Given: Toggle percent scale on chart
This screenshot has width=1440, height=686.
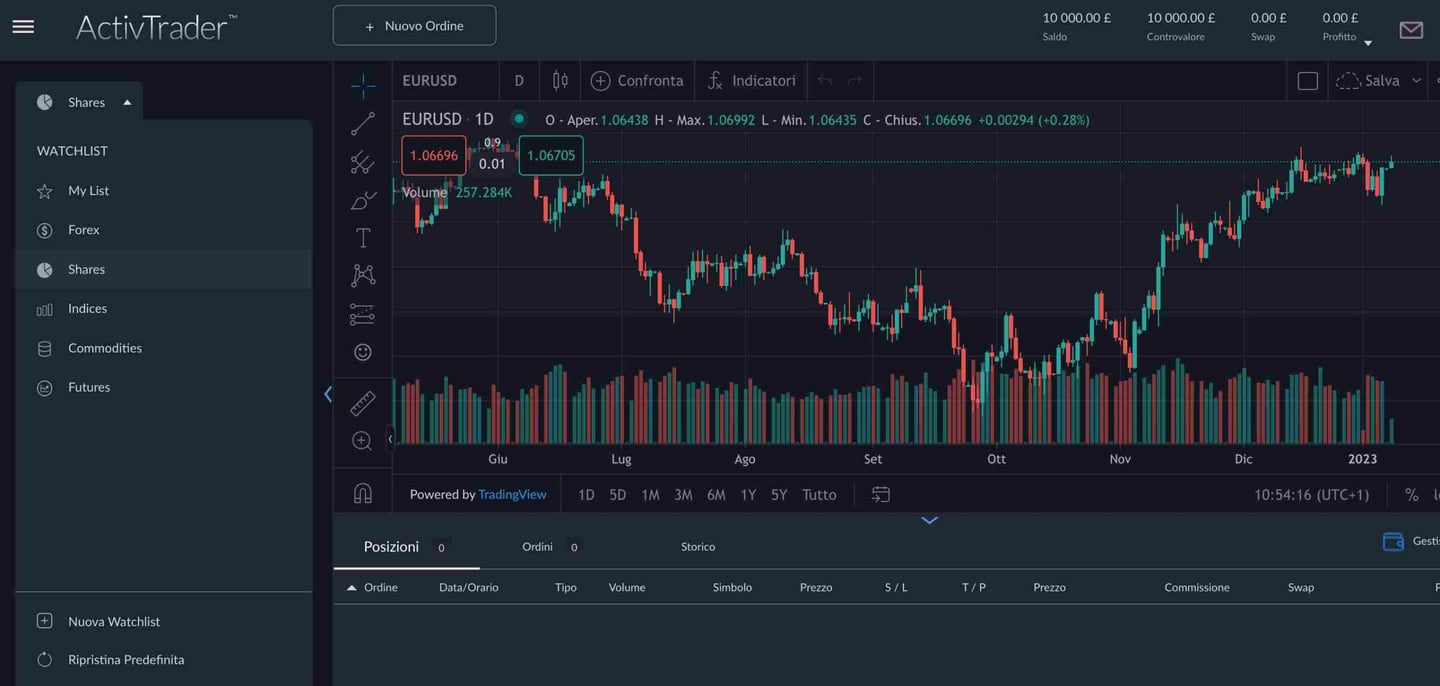Looking at the screenshot, I should pyautogui.click(x=1411, y=495).
